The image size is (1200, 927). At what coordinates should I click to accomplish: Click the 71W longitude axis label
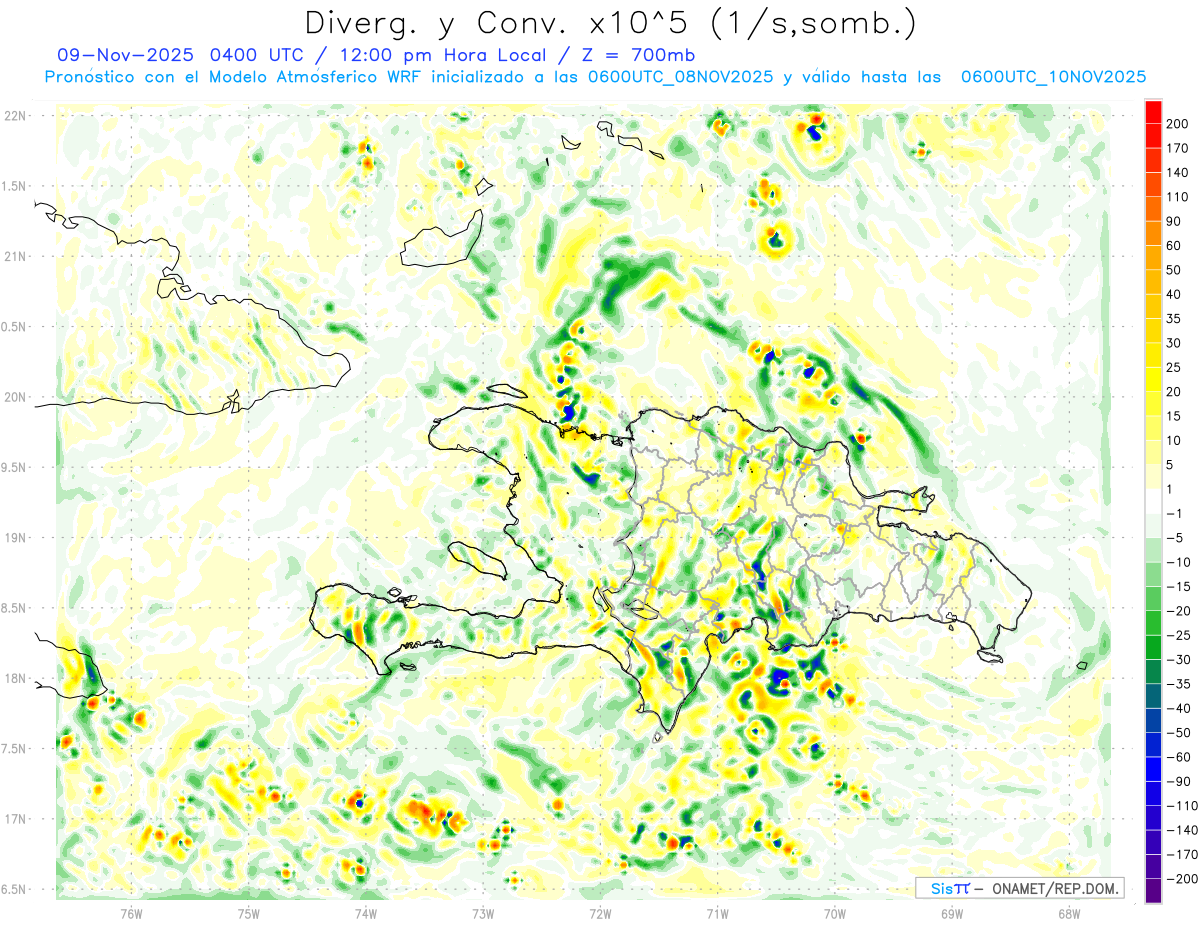pyautogui.click(x=717, y=913)
